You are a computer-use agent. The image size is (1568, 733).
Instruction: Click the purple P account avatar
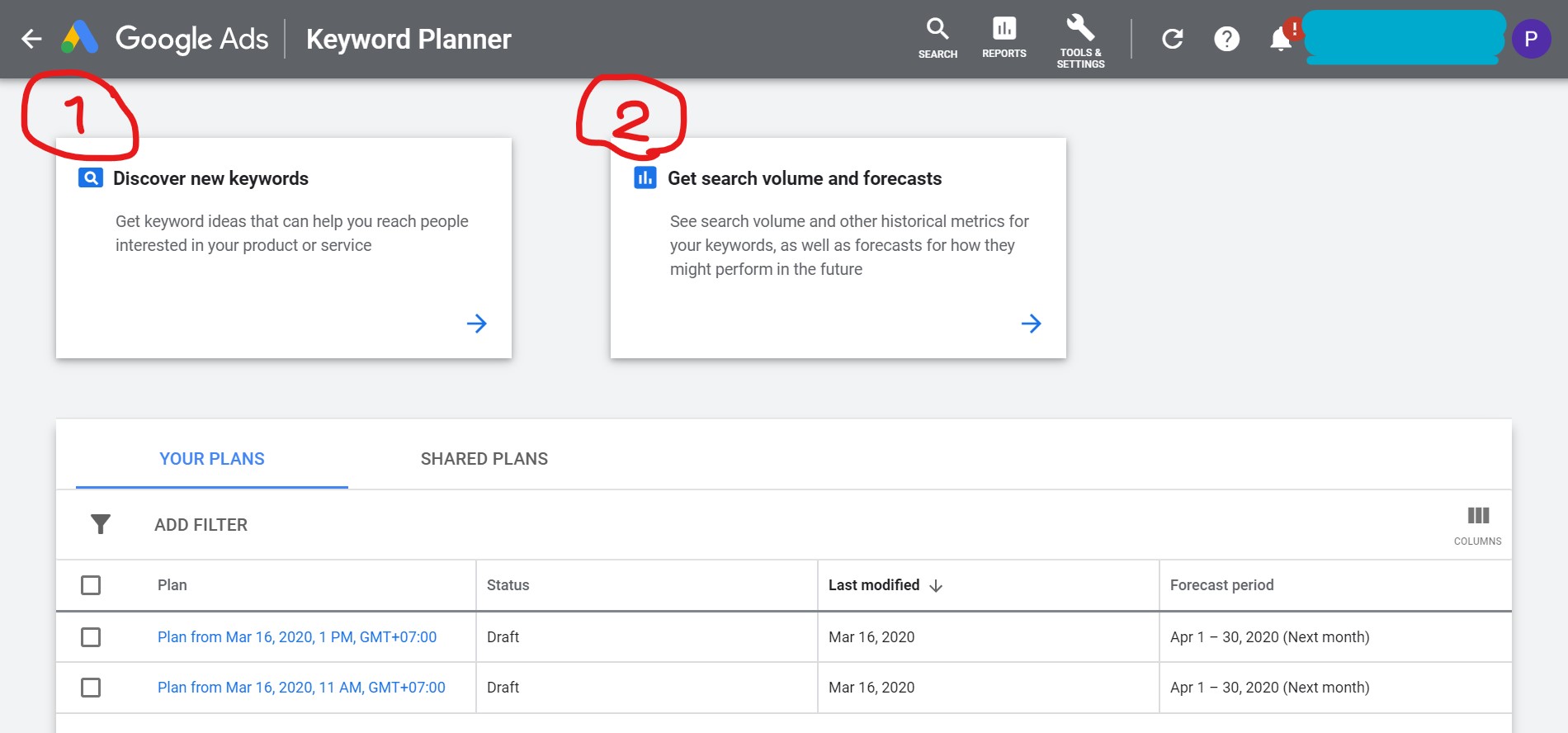pos(1530,39)
